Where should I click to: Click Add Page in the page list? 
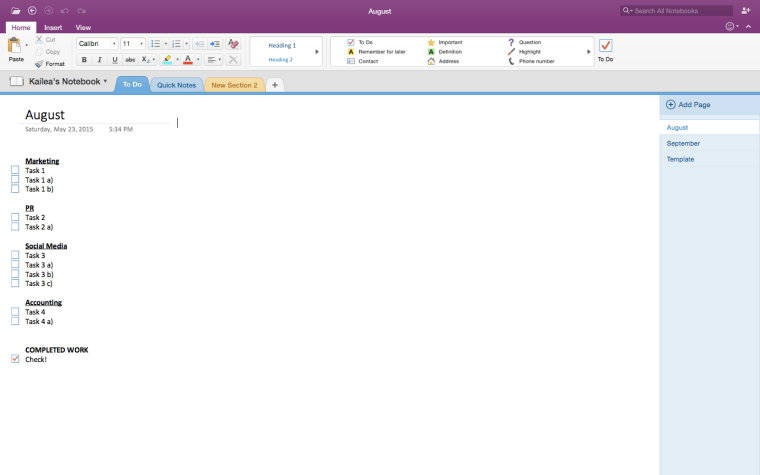(688, 104)
